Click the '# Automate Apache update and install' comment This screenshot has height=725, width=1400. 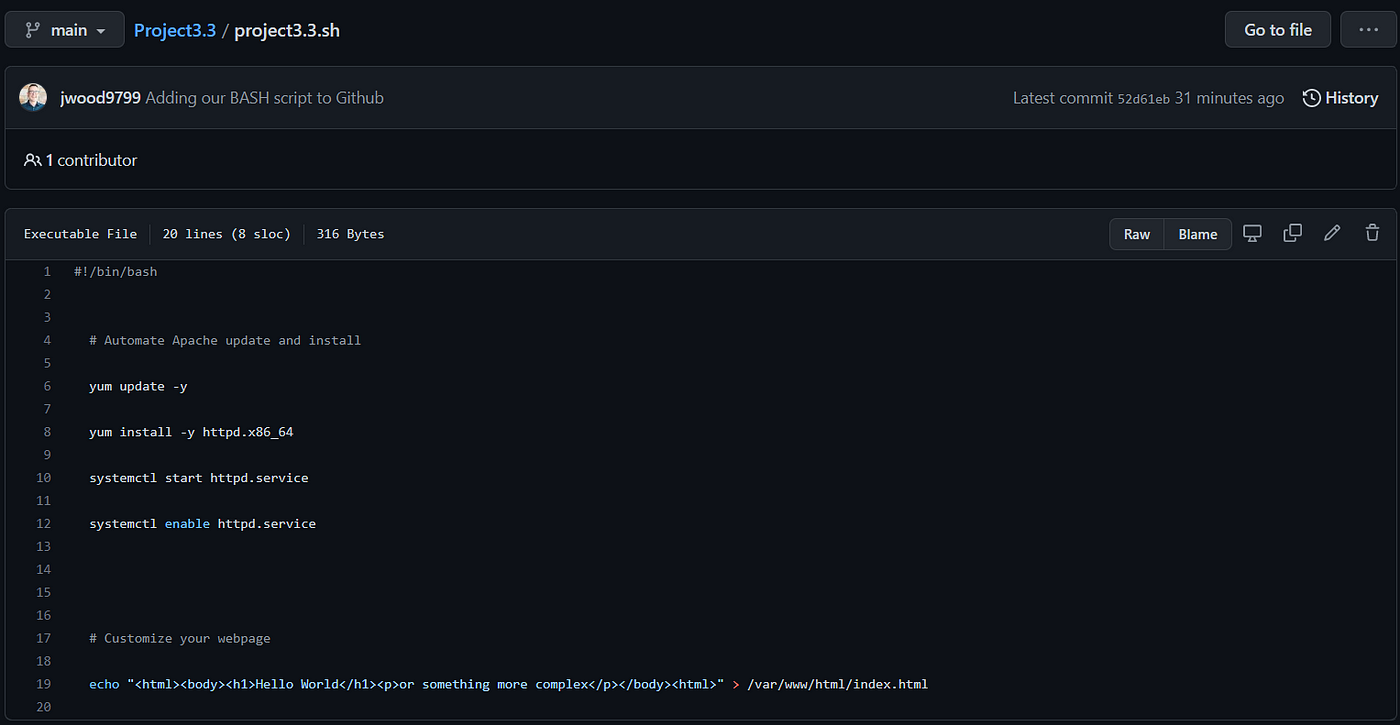(x=225, y=341)
